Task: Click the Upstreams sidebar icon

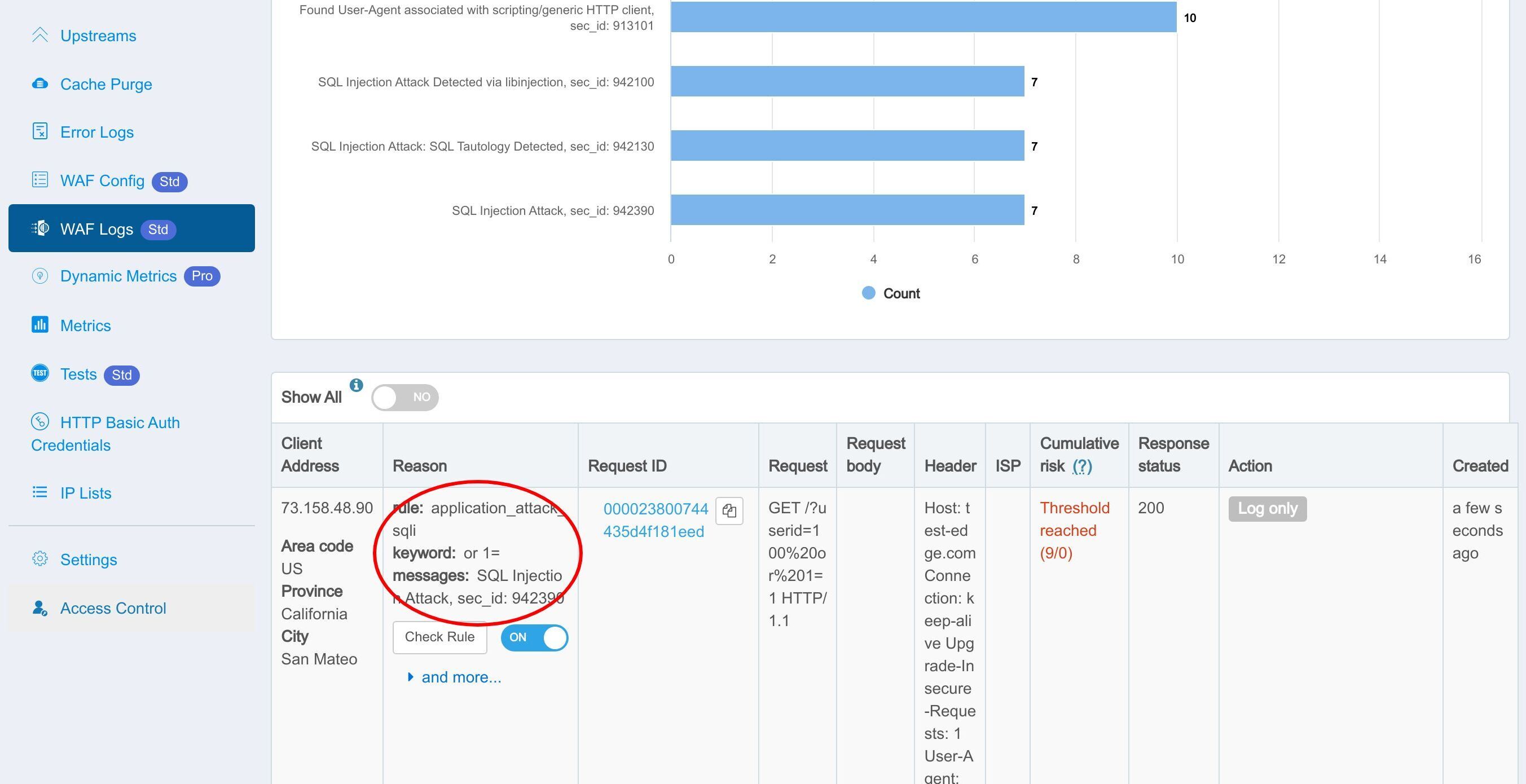Action: click(x=39, y=35)
